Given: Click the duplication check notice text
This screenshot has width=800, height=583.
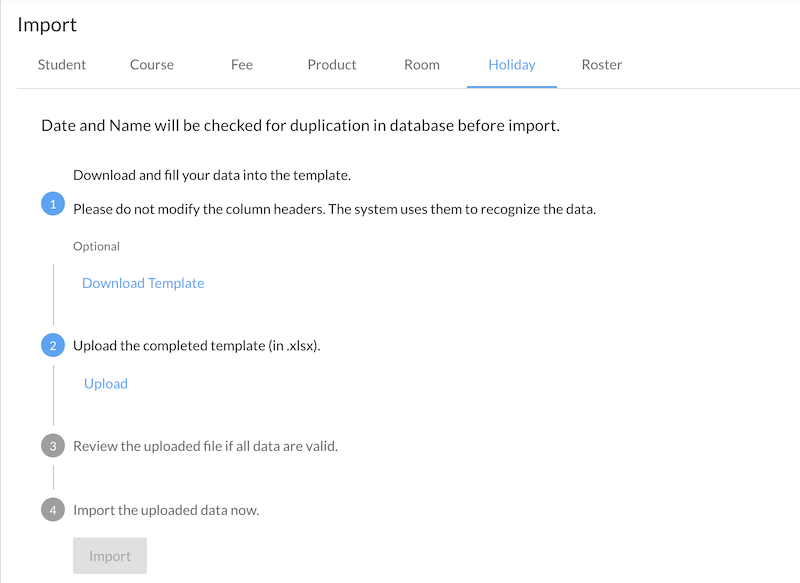Looking at the screenshot, I should [x=300, y=127].
